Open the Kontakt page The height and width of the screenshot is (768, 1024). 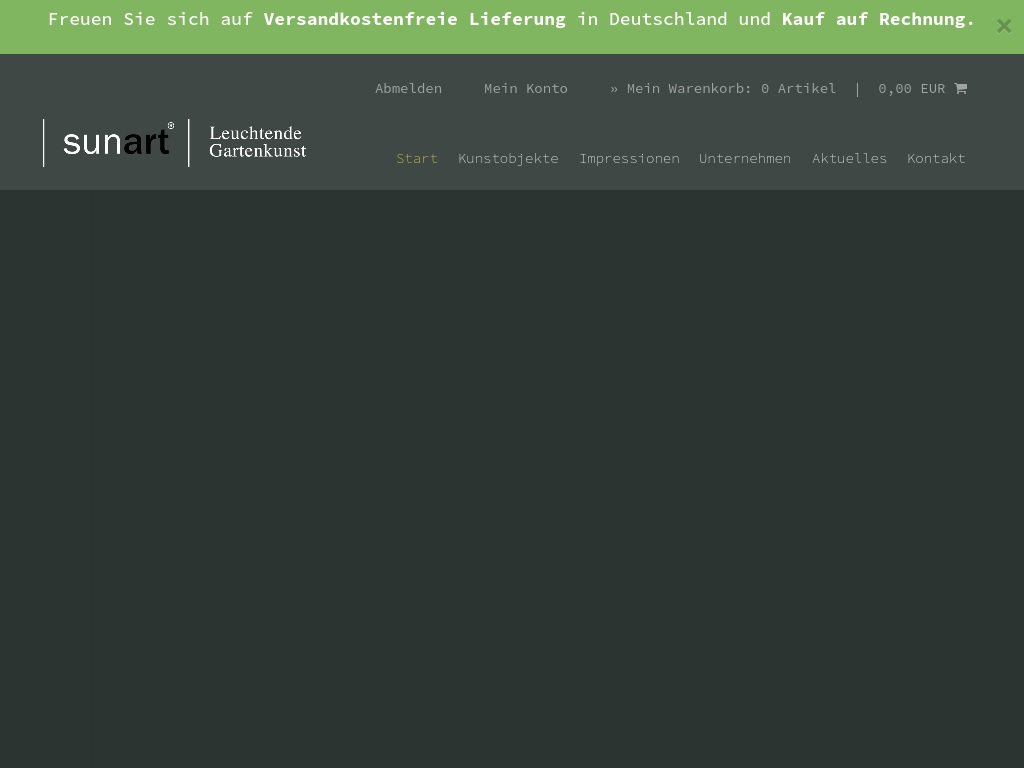[x=936, y=158]
